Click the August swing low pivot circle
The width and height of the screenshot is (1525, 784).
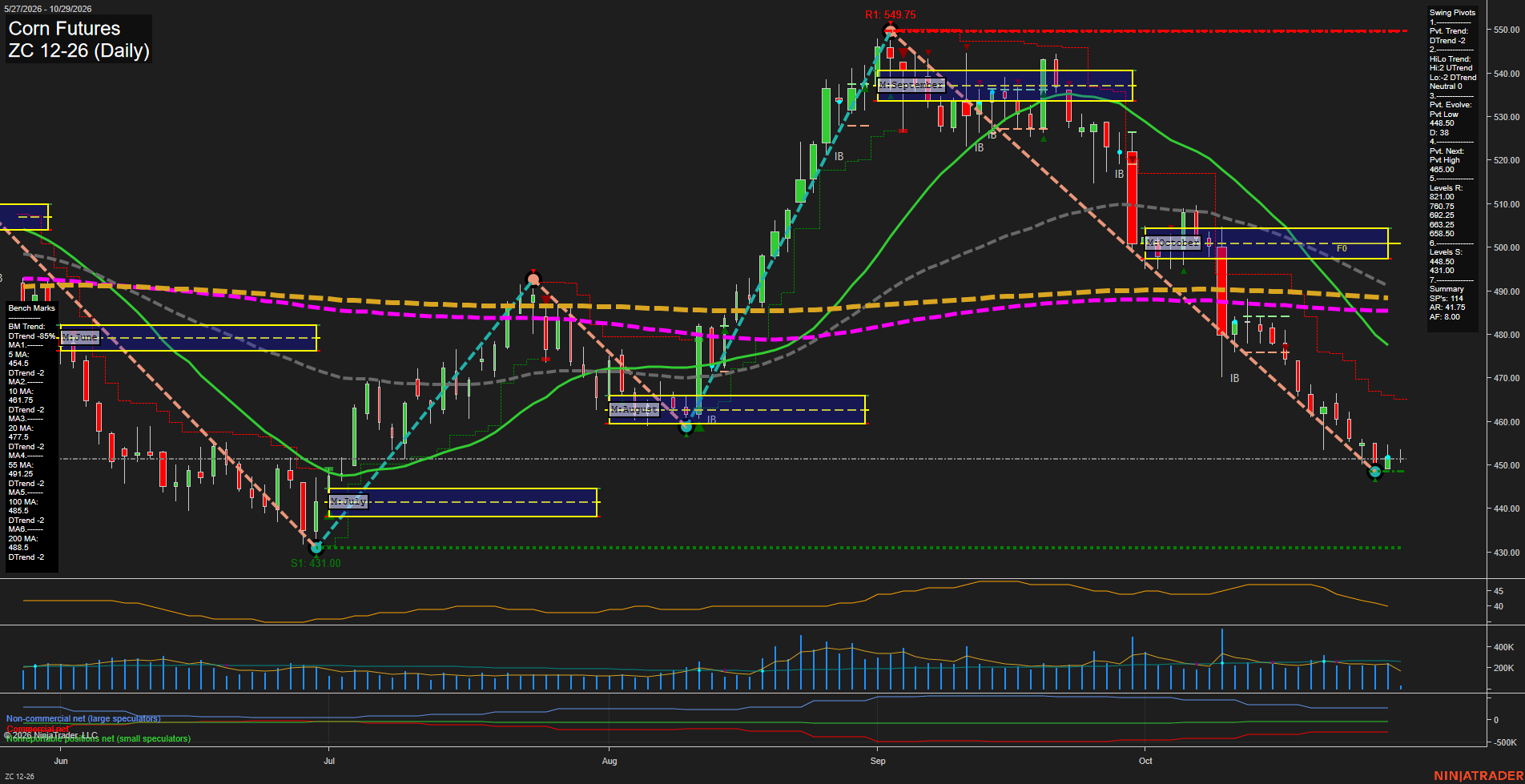686,428
